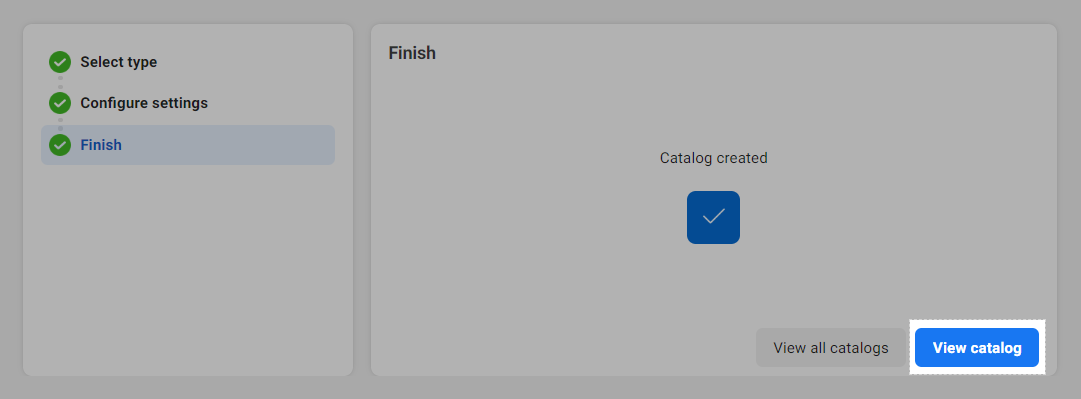Image resolution: width=1081 pixels, height=399 pixels.
Task: Click the green check icon beside Select type
Action: [60, 62]
